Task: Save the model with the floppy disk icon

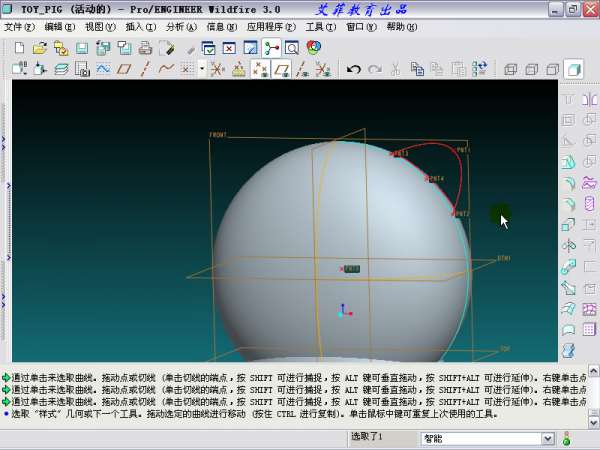Action: (x=82, y=47)
